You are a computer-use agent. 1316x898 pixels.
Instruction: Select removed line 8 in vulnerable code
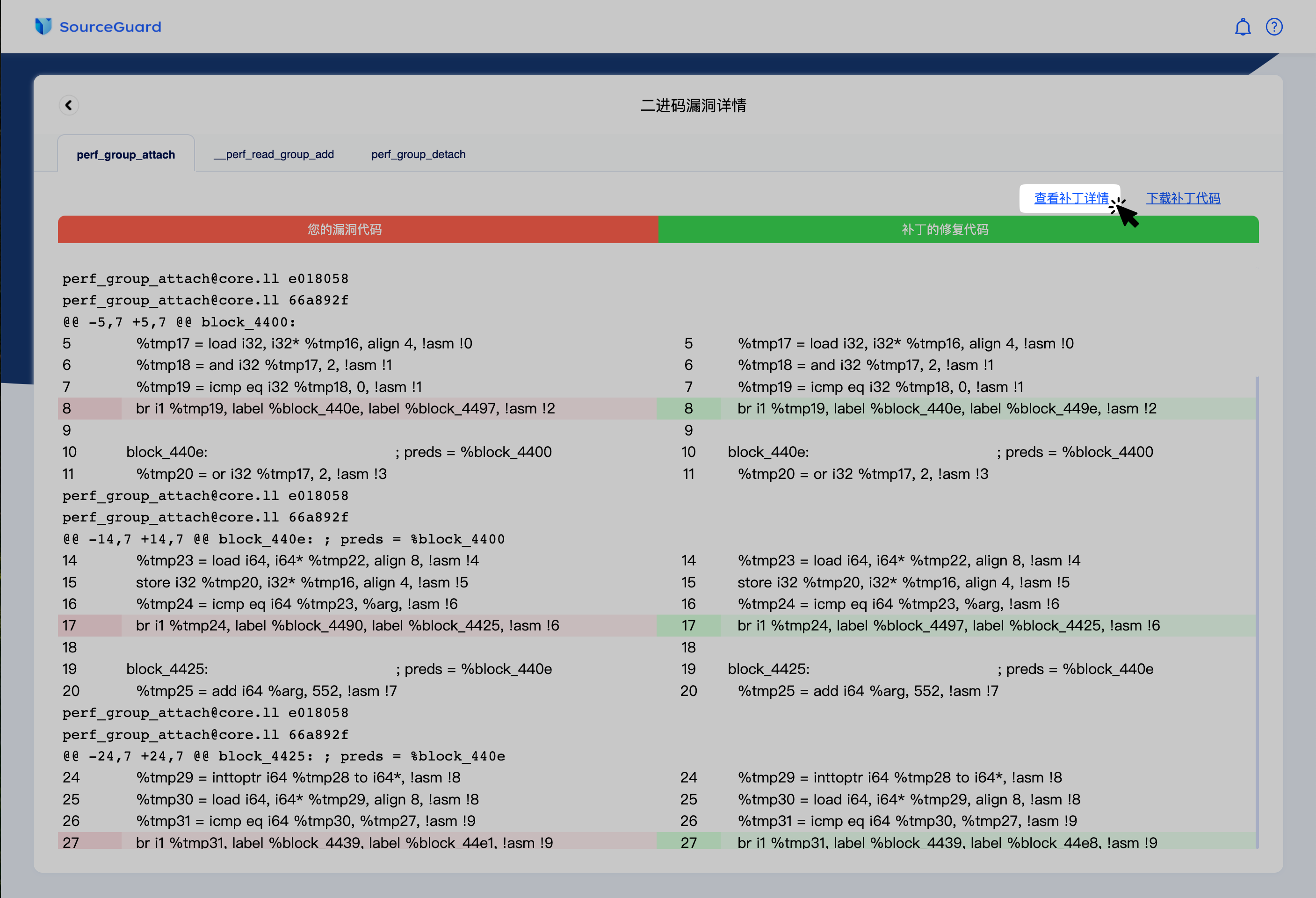click(x=345, y=408)
